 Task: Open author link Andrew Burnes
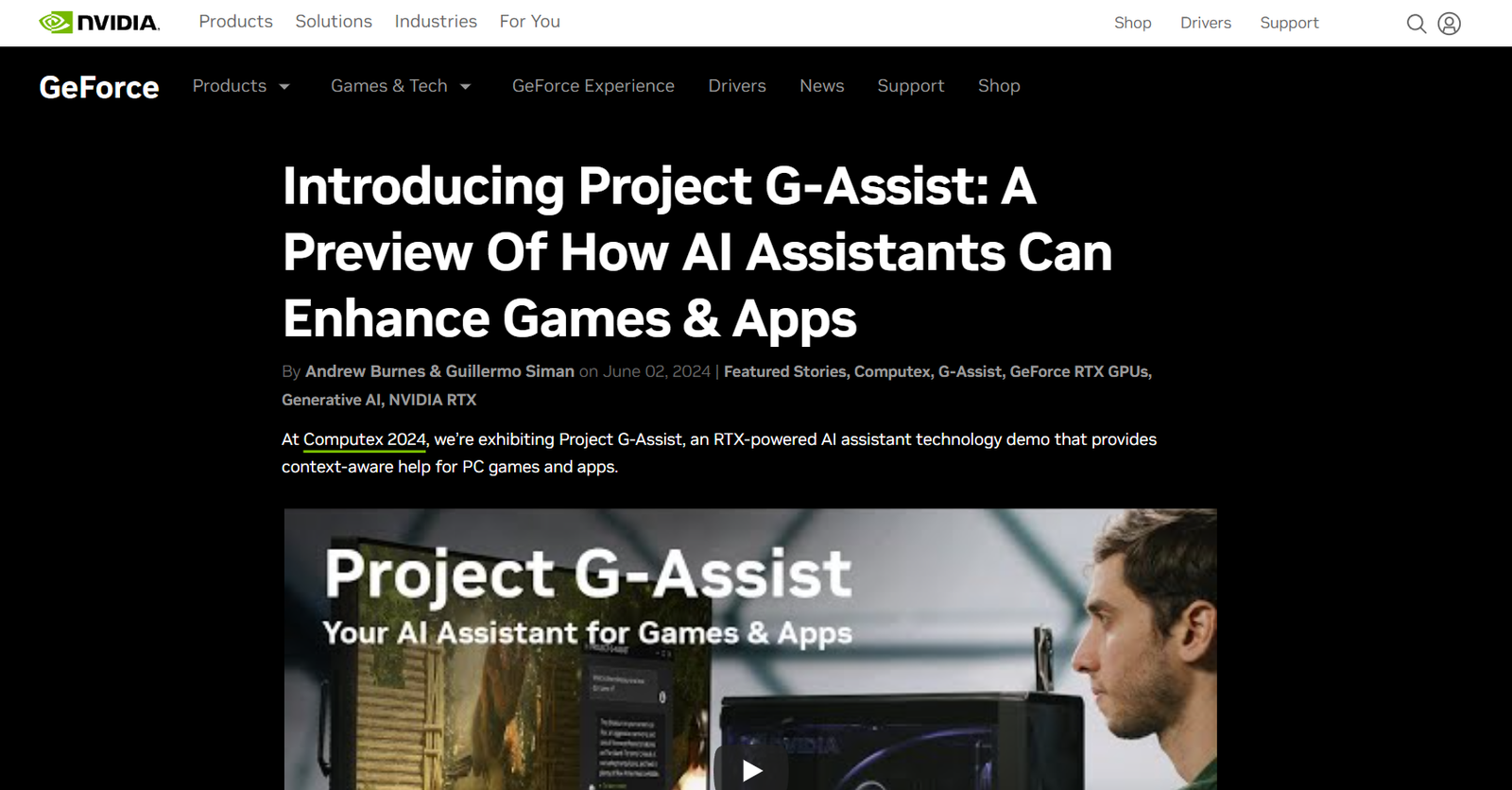(365, 371)
